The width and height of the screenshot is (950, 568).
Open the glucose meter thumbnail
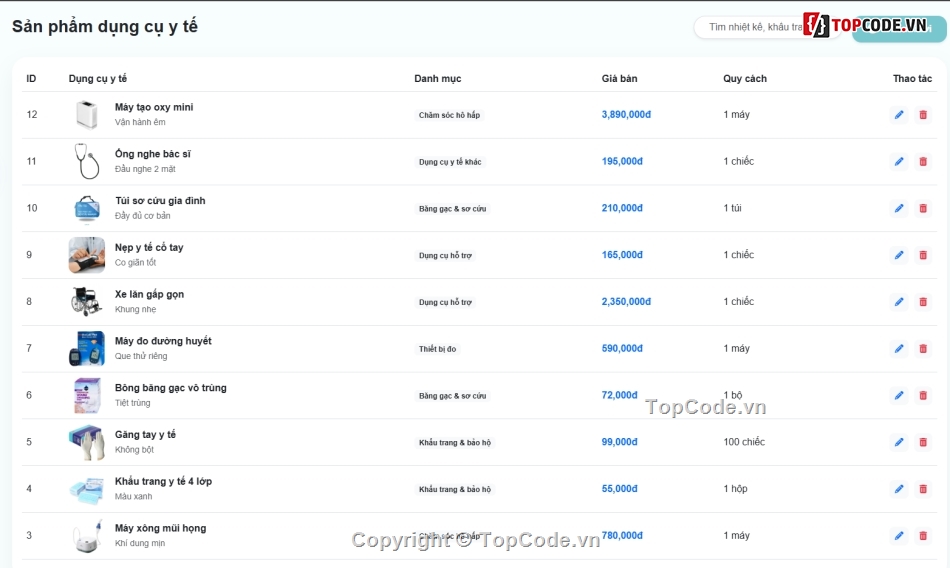(x=87, y=348)
